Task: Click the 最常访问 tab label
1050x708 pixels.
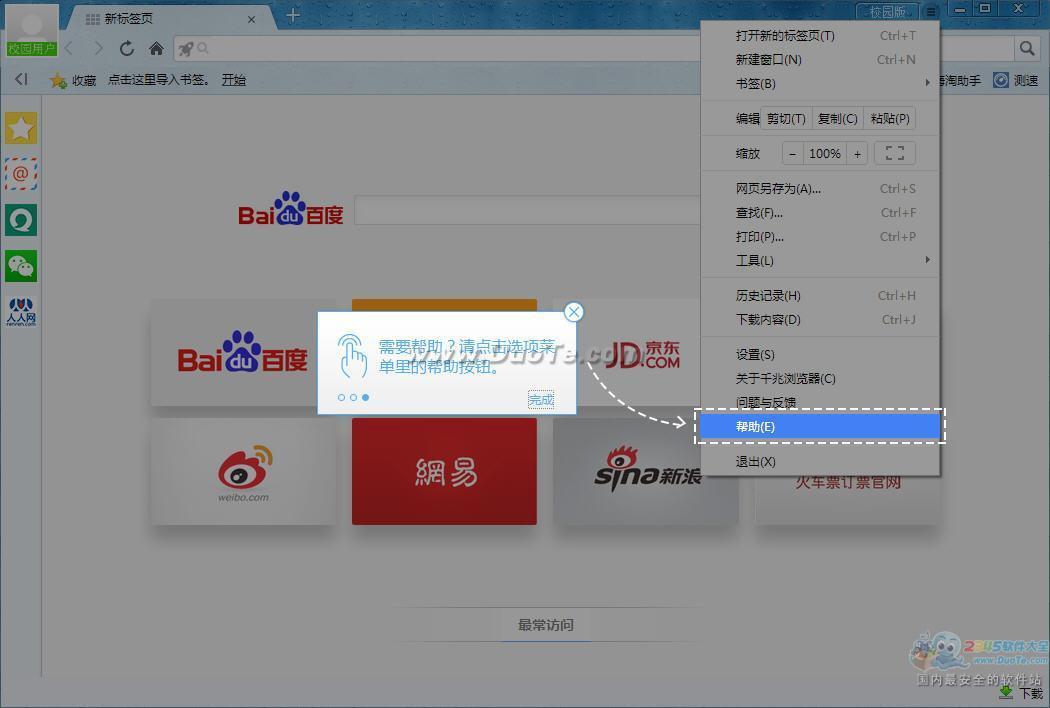Action: 546,625
